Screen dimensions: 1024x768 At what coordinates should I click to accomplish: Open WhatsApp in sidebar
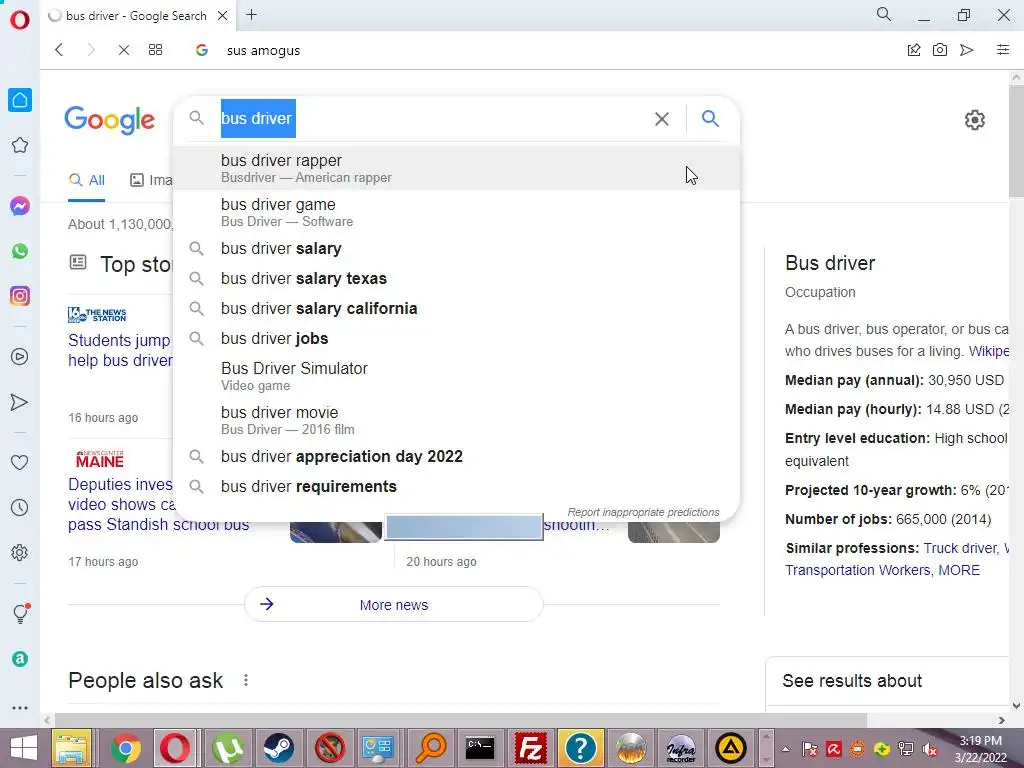pos(20,251)
